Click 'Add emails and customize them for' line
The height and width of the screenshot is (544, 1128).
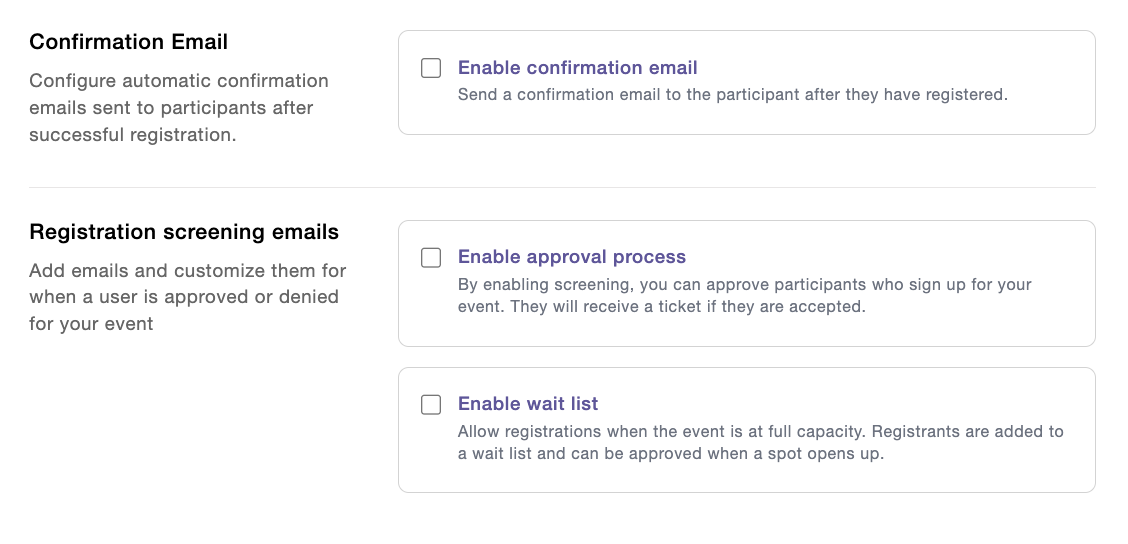[x=188, y=271]
